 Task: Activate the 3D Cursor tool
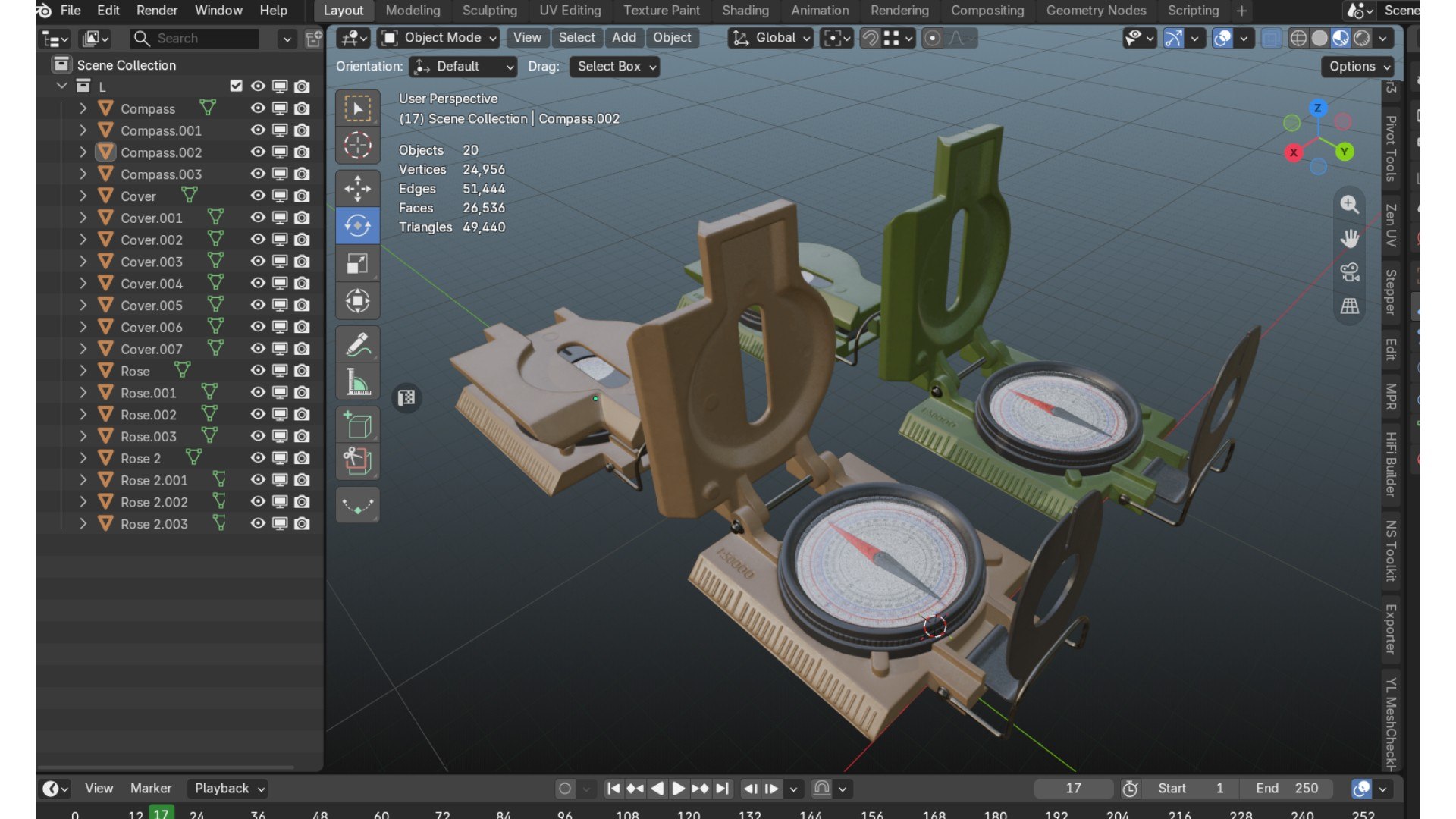[357, 144]
